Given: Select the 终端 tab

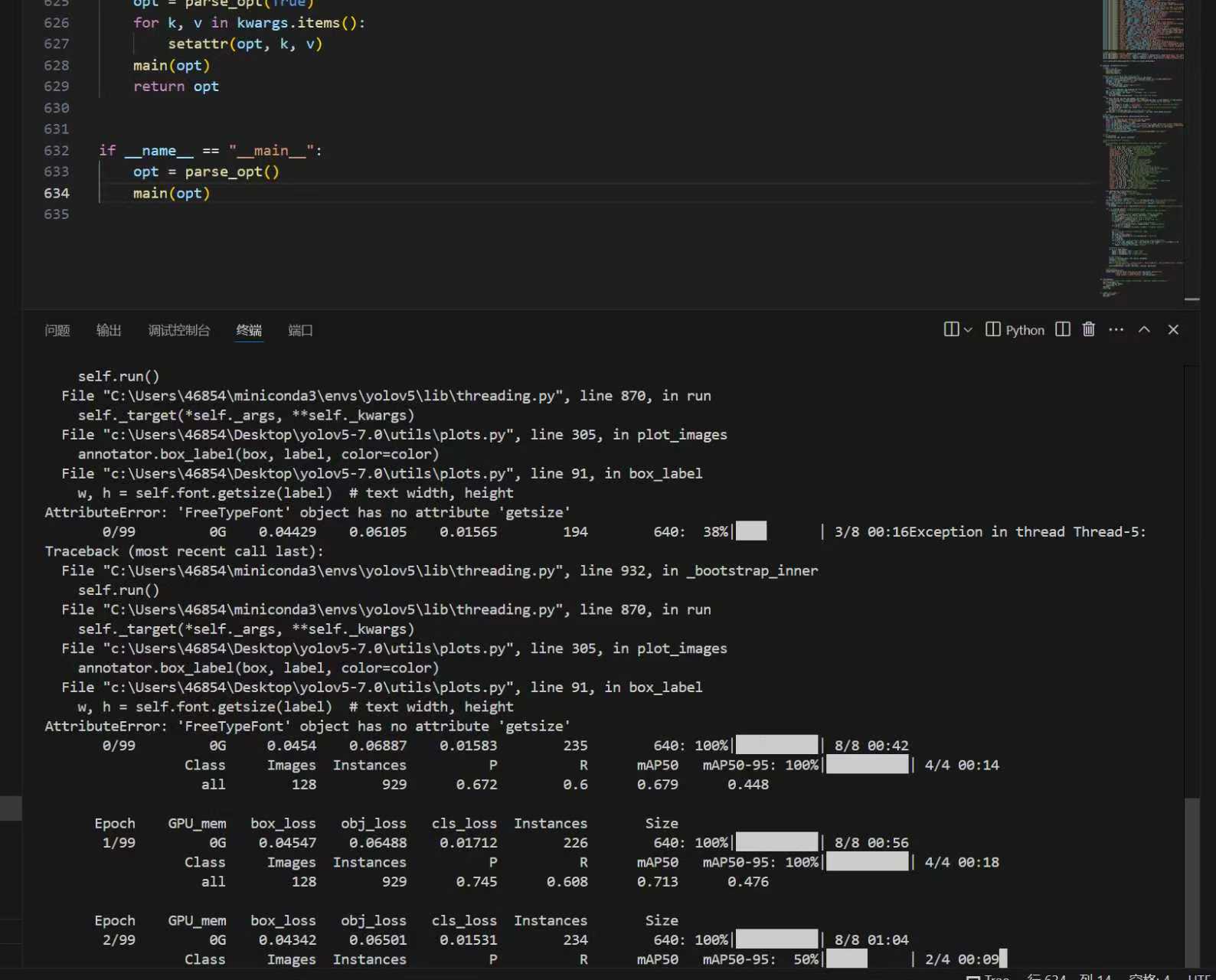Looking at the screenshot, I should tap(249, 330).
